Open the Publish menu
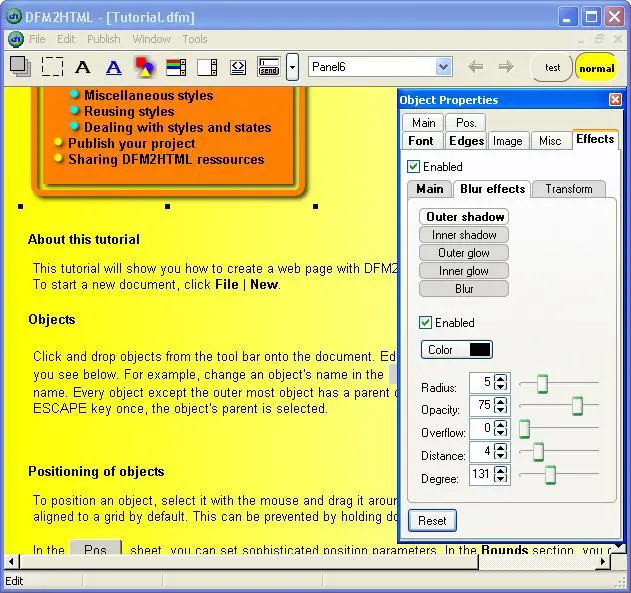The image size is (631, 593). click(x=103, y=39)
